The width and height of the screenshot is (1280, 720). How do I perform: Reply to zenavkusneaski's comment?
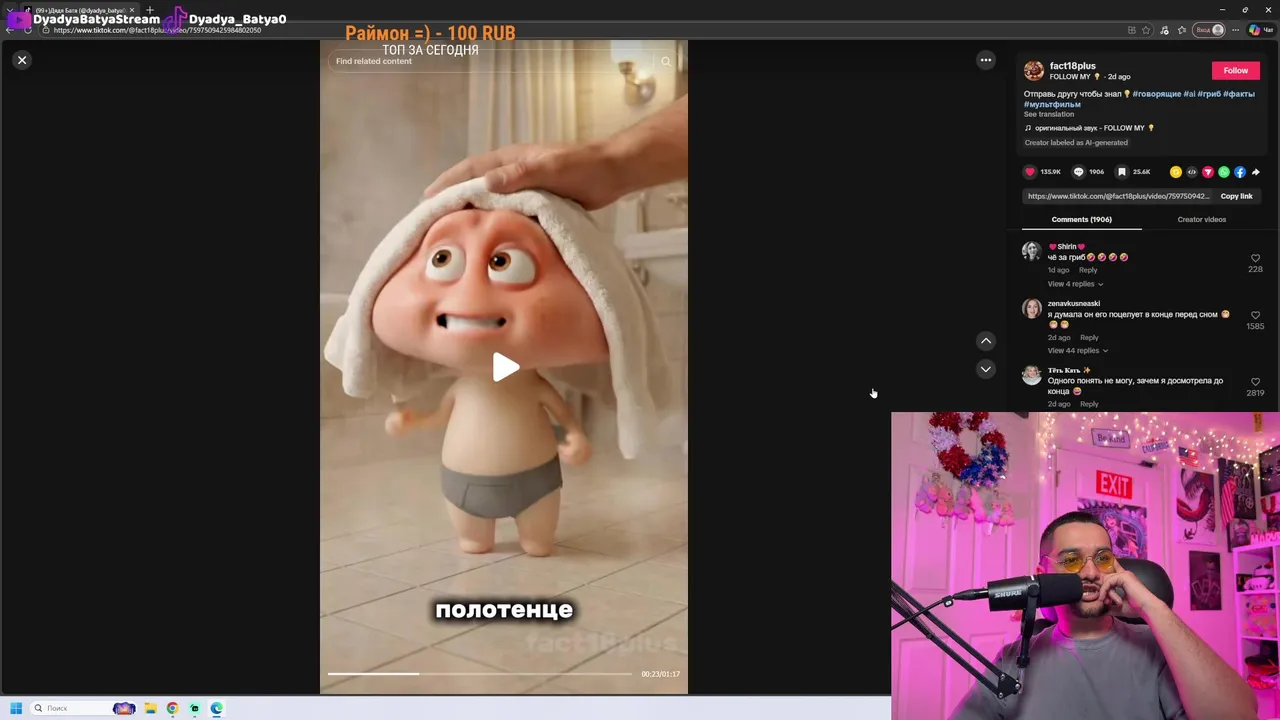pyautogui.click(x=1089, y=337)
